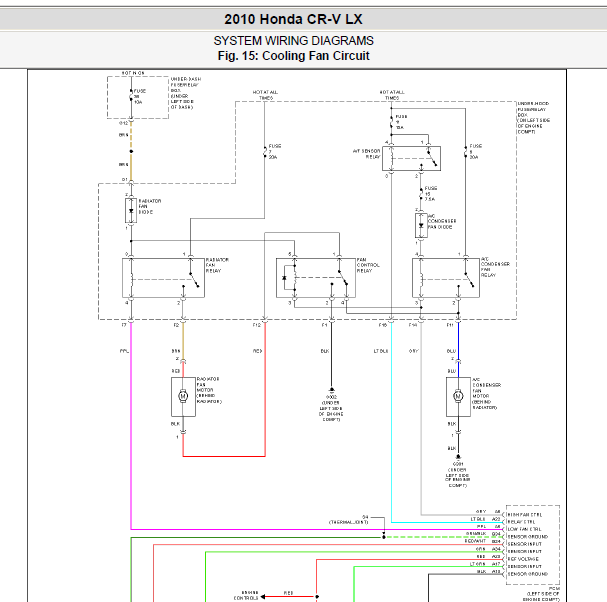Click the A/C Condenser Fan Motor symbol
The width and height of the screenshot is (607, 602).
coord(458,396)
